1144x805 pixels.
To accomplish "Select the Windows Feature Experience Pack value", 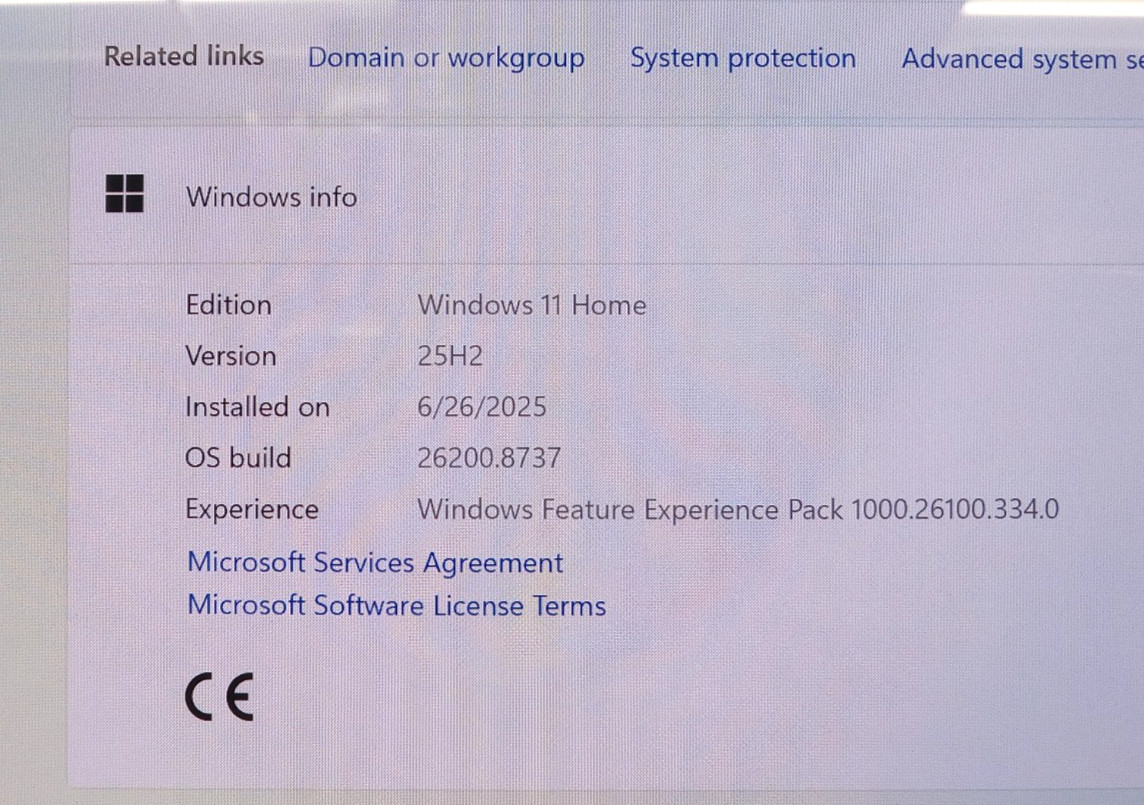I will pyautogui.click(x=738, y=509).
